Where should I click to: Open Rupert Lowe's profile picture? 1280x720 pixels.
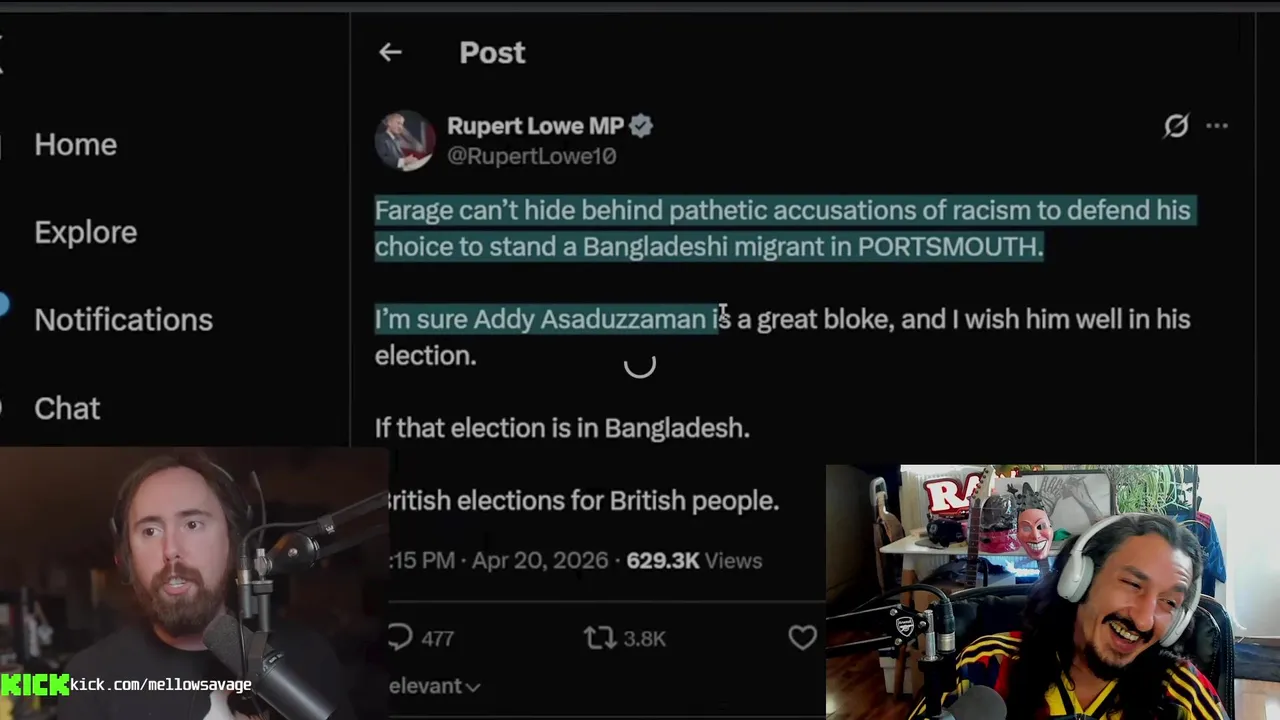point(405,141)
